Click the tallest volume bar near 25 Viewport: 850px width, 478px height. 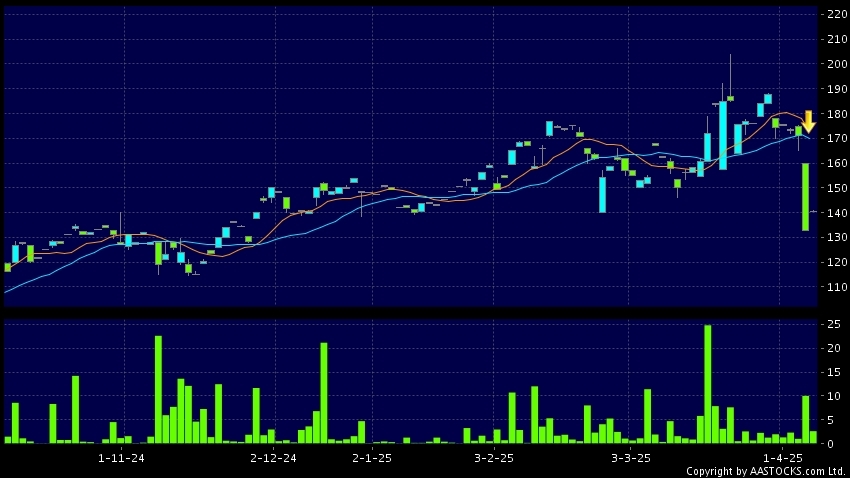(707, 384)
